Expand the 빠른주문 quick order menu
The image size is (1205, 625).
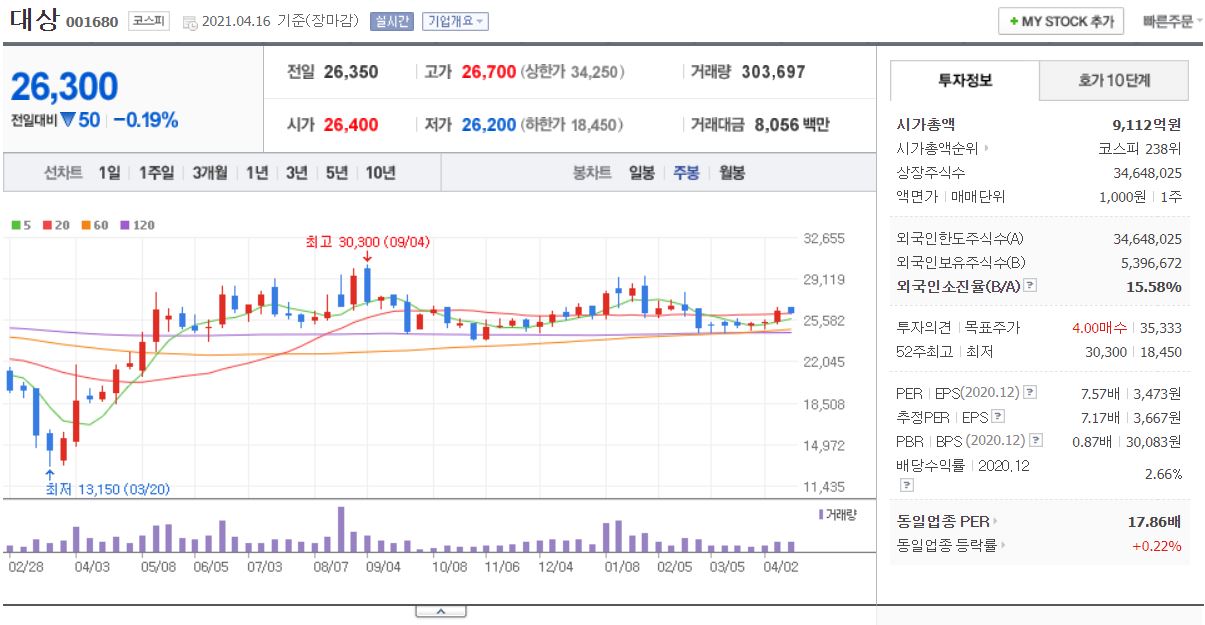(1172, 21)
